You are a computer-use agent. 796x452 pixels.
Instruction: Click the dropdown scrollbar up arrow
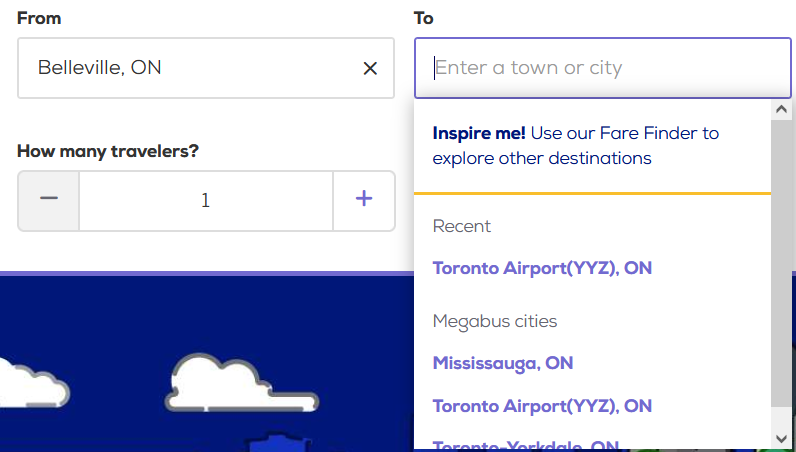point(781,108)
